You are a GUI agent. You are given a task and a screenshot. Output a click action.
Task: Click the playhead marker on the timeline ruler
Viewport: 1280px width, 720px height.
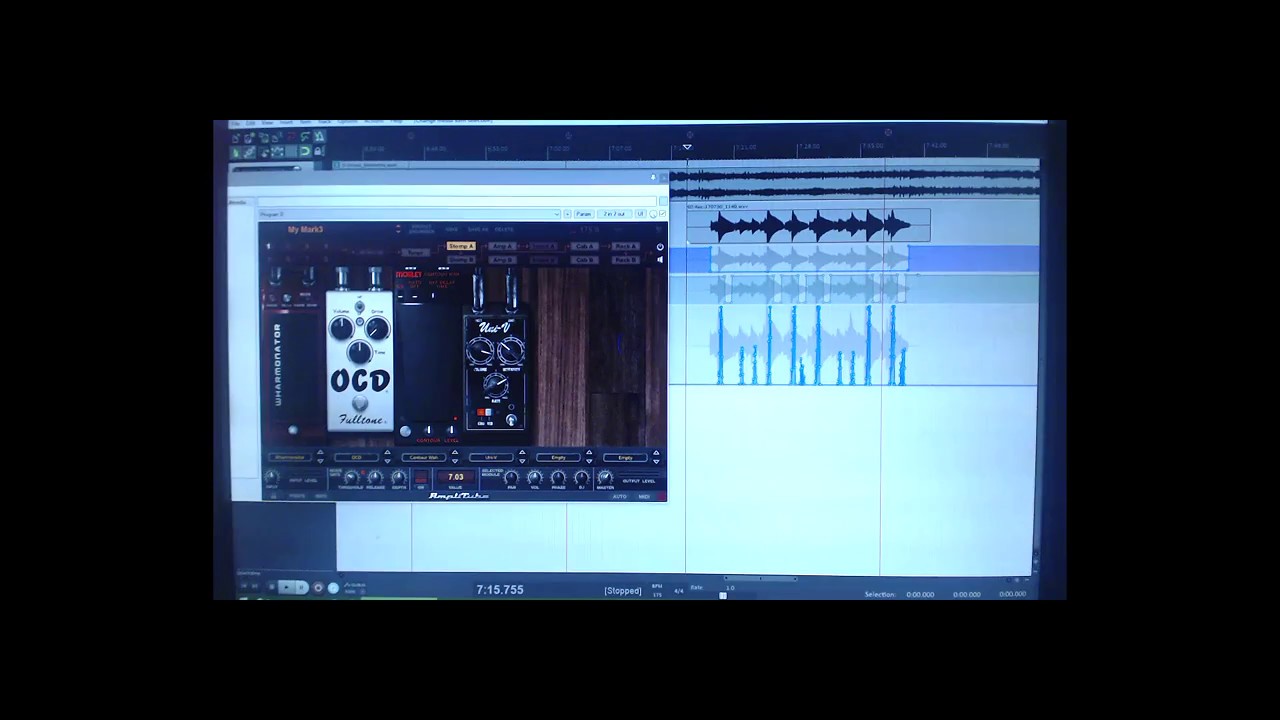pyautogui.click(x=687, y=147)
